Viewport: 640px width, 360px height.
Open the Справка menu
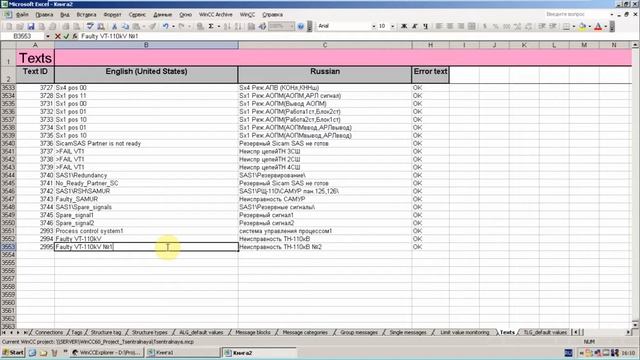click(x=272, y=14)
